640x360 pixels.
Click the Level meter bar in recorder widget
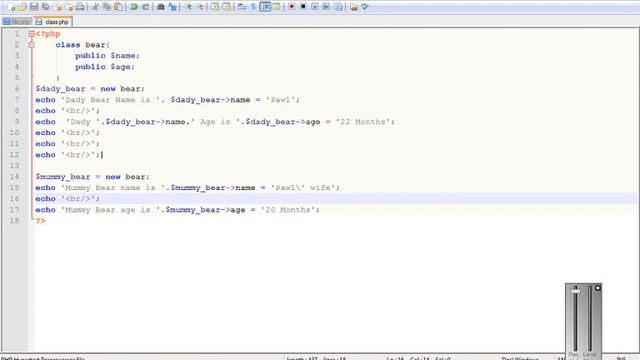click(x=590, y=318)
